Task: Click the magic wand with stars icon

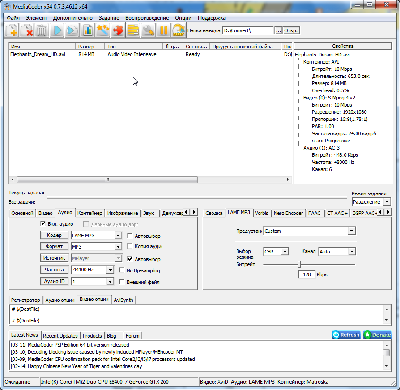Action: [103, 30]
